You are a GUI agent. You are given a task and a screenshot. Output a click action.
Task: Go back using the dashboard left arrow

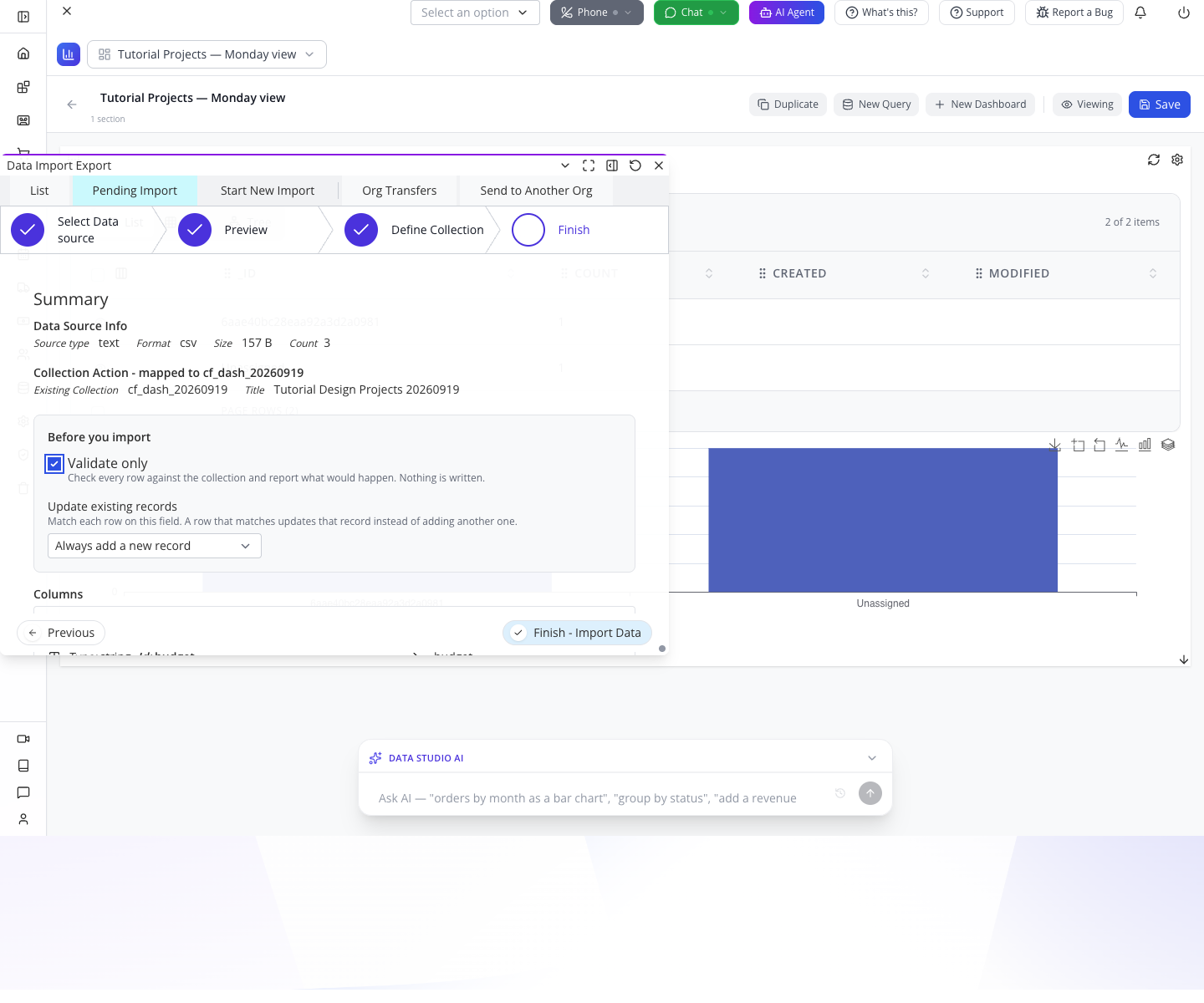(x=72, y=104)
